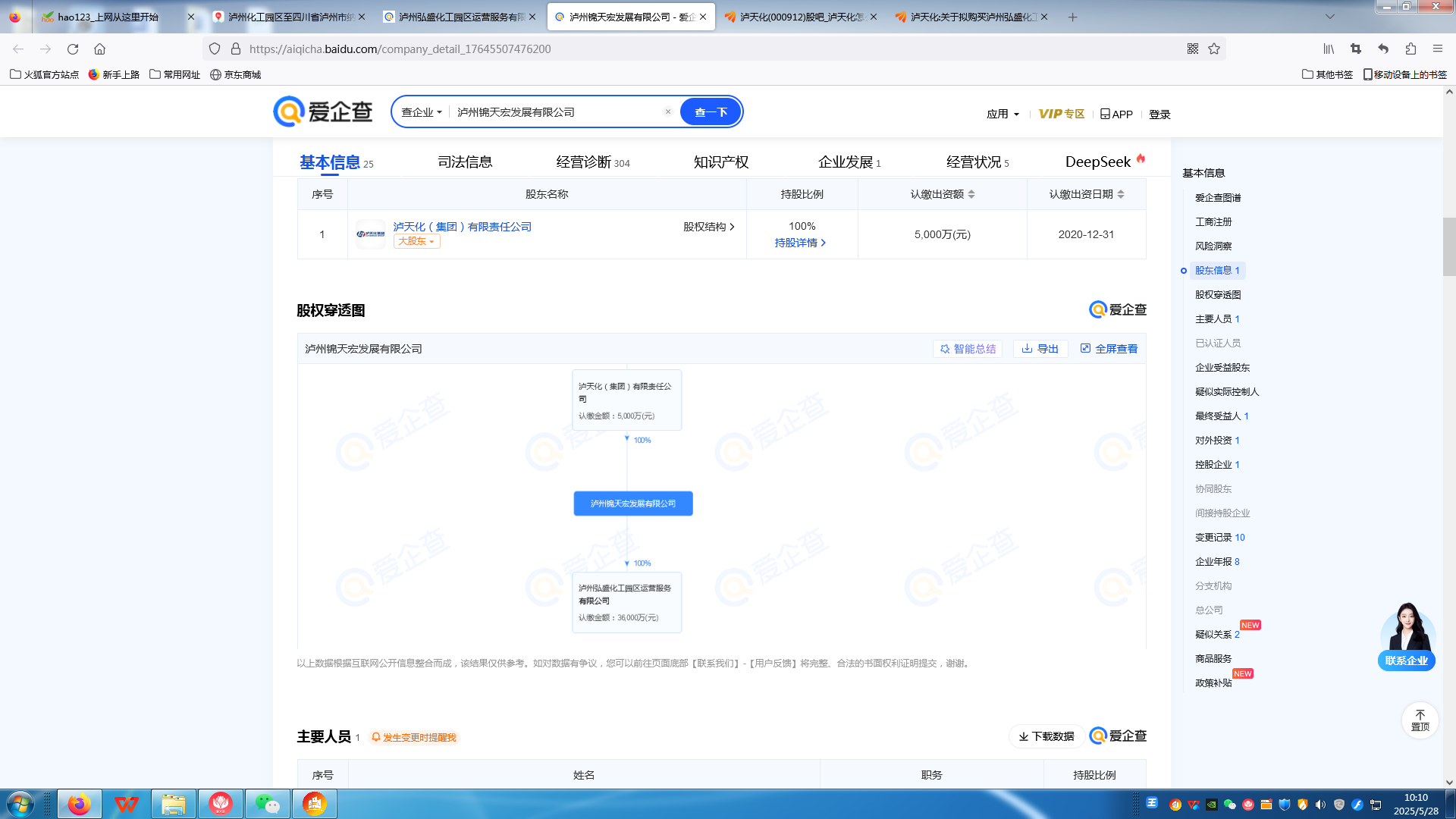Select the 泸天化（集团）node in equity chart
Image resolution: width=1456 pixels, height=819 pixels.
[626, 400]
